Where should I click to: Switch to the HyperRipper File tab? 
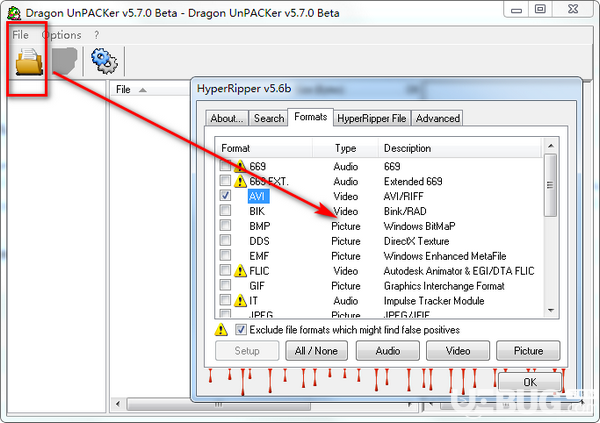pyautogui.click(x=372, y=118)
